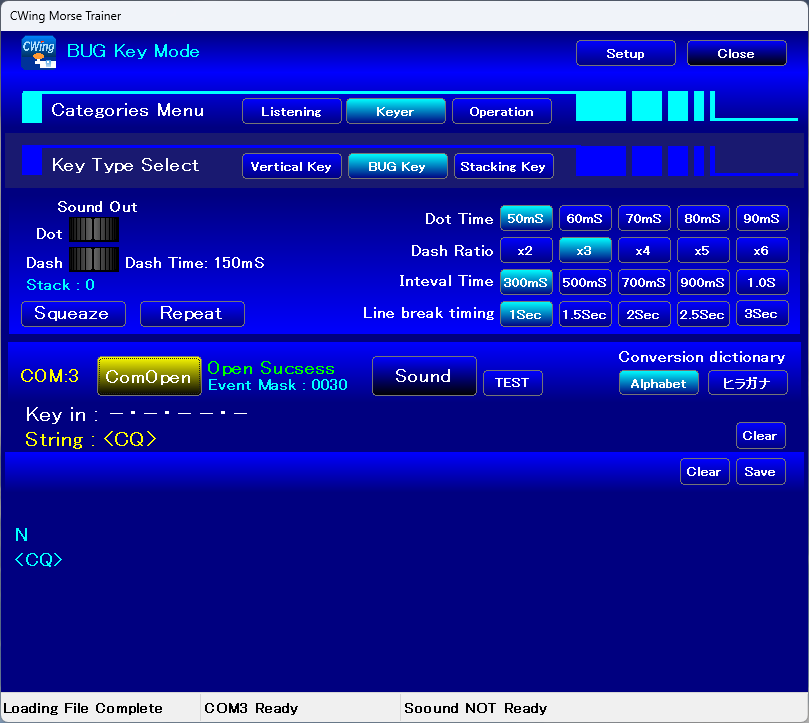Image resolution: width=809 pixels, height=723 pixels.
Task: Set Dot Time to 70mS
Action: pyautogui.click(x=643, y=219)
